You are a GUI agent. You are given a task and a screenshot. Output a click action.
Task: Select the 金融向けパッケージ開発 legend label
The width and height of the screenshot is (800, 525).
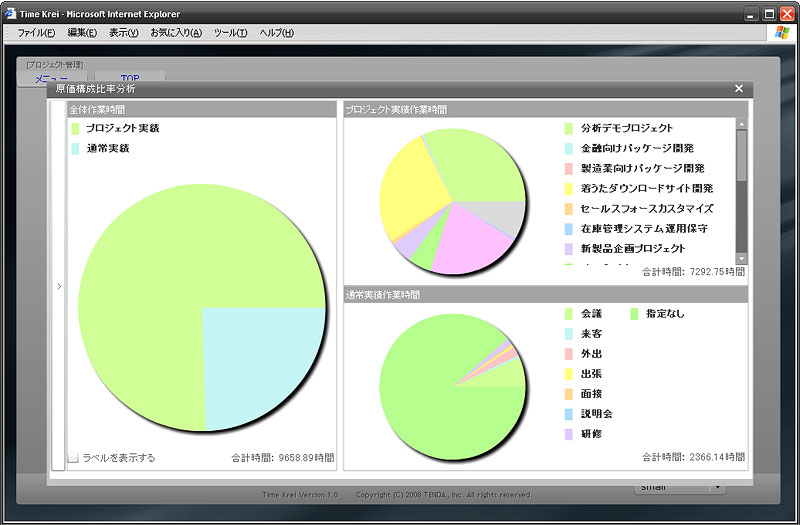pyautogui.click(x=637, y=148)
